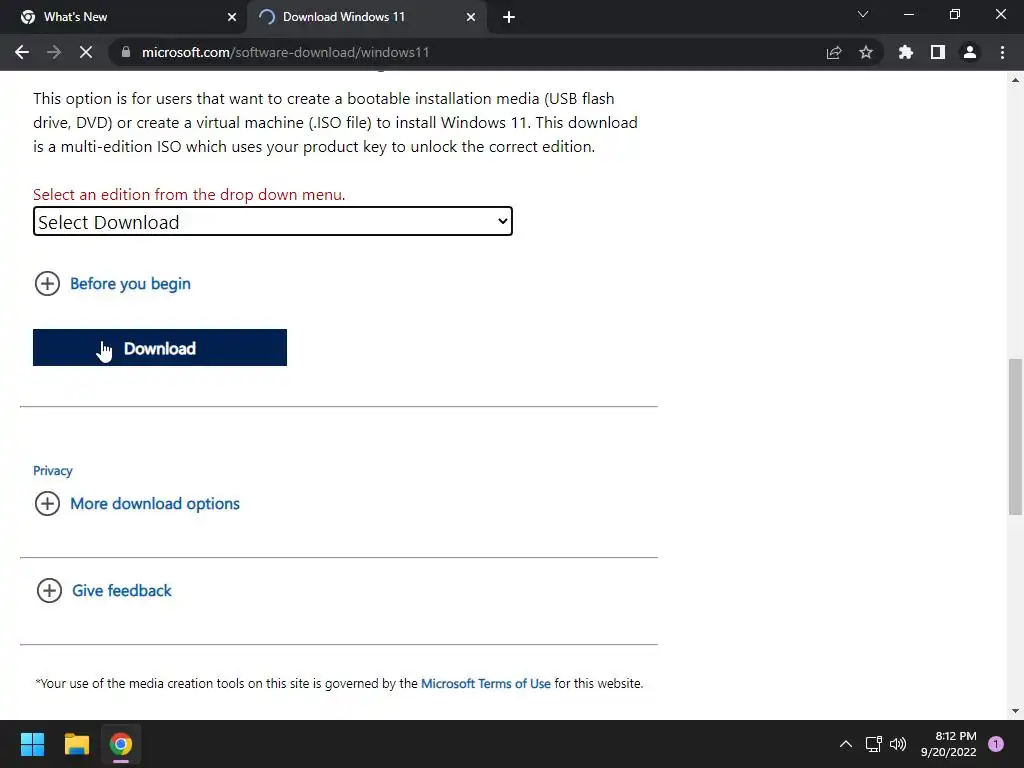1024x768 pixels.
Task: Open the notification badge in the tray
Action: tap(996, 744)
